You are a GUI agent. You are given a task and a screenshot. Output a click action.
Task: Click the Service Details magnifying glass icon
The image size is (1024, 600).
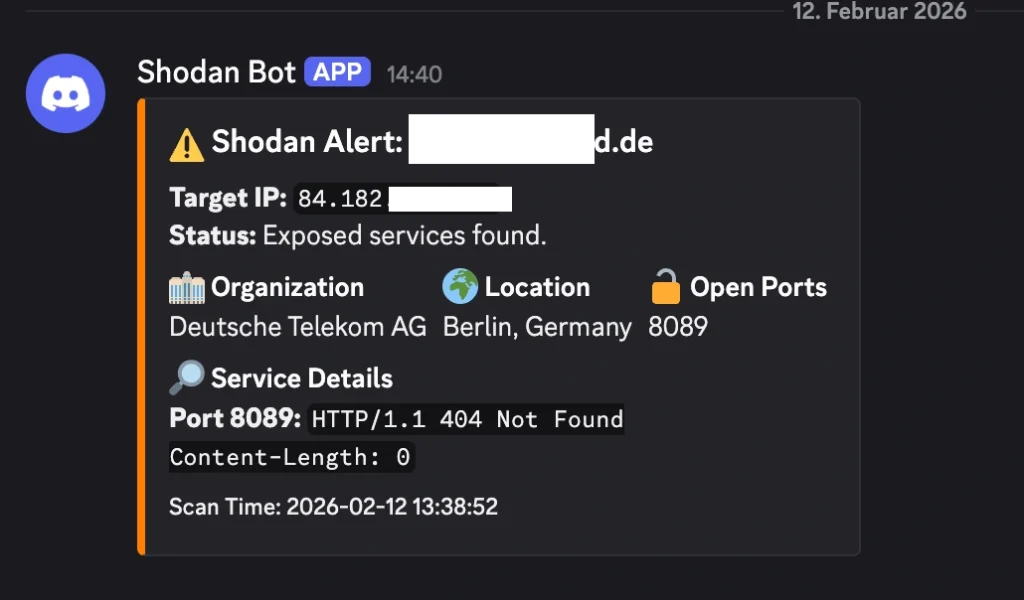point(187,378)
